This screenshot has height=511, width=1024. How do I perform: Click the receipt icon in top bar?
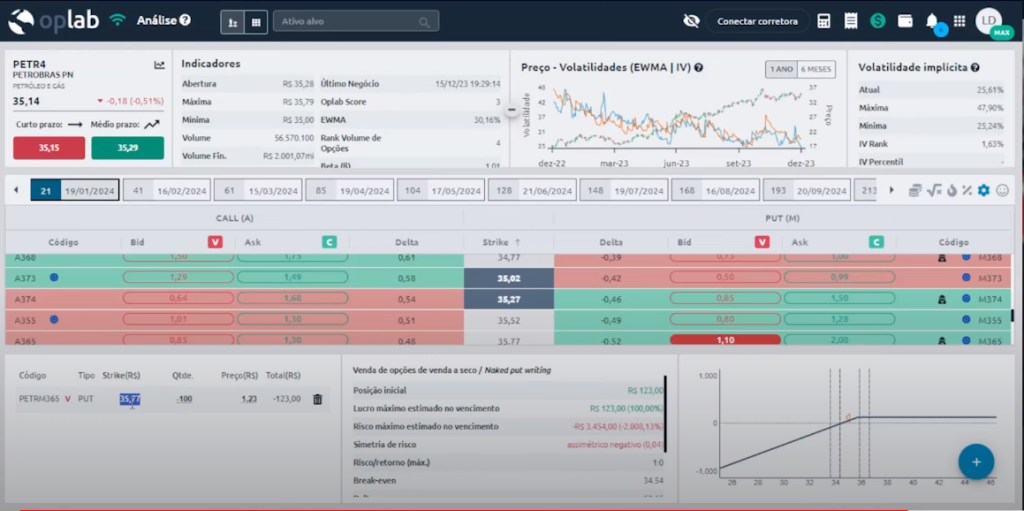851,21
